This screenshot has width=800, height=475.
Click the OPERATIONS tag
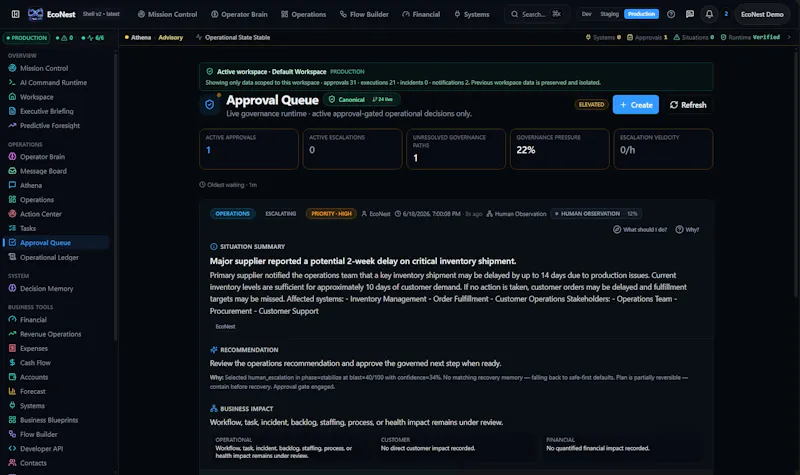click(232, 214)
